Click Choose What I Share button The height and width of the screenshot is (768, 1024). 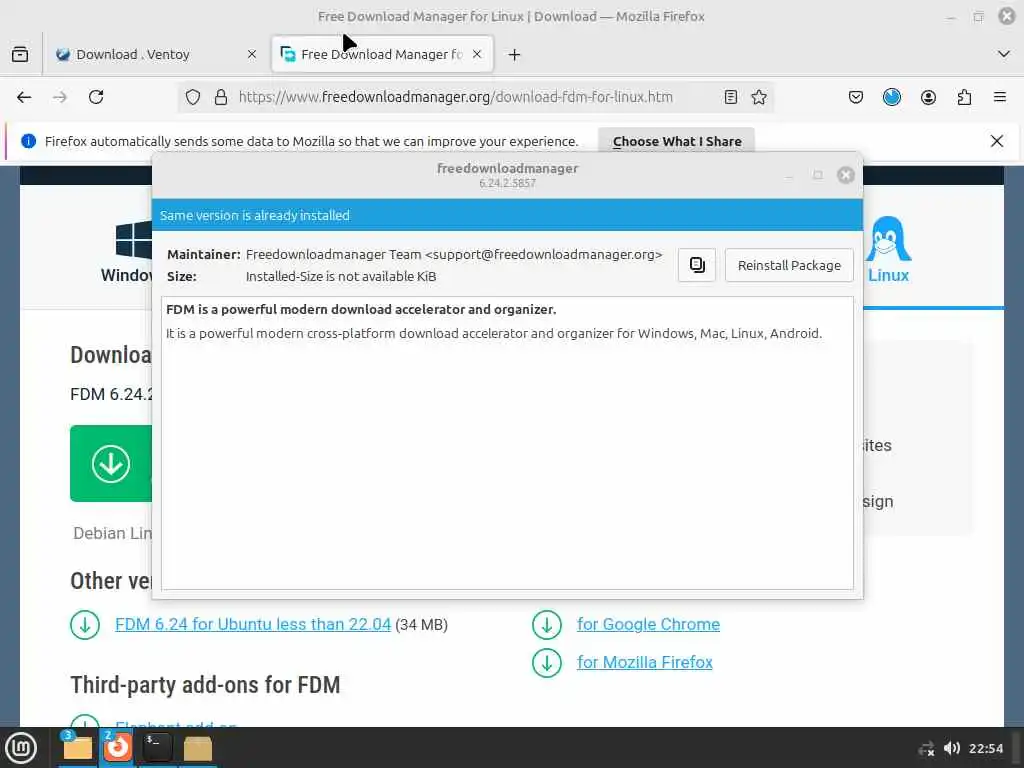pyautogui.click(x=677, y=141)
